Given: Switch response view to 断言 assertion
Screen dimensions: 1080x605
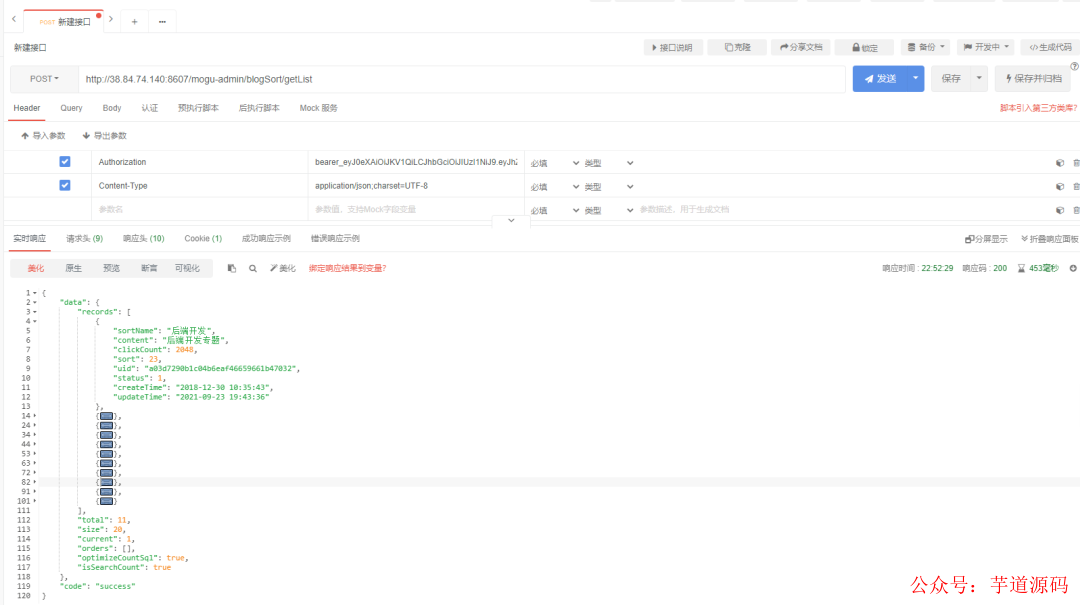Looking at the screenshot, I should [x=149, y=269].
